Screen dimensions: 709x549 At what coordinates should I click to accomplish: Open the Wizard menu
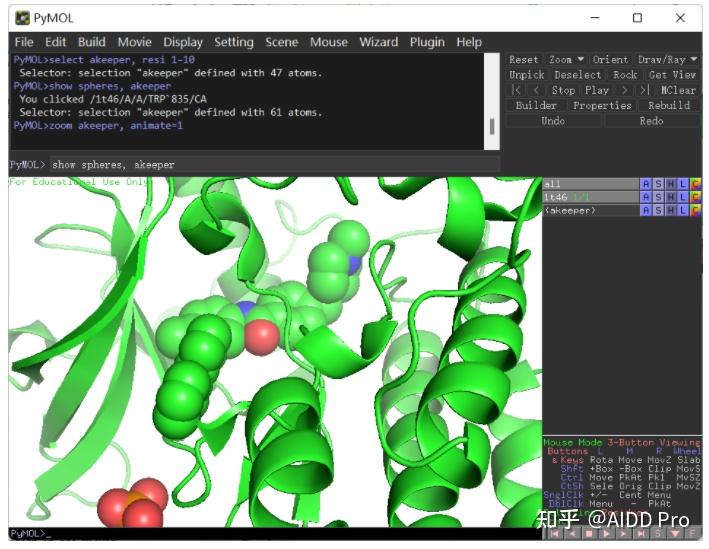[x=378, y=42]
